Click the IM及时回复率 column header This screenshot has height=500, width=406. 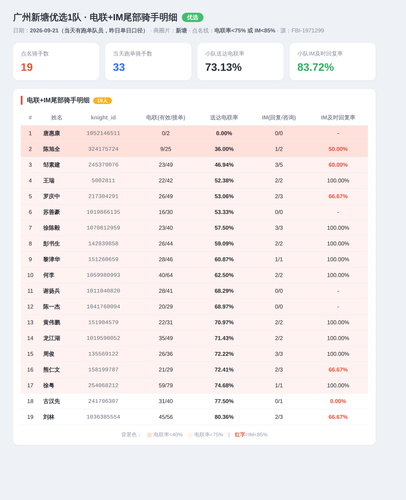click(338, 117)
